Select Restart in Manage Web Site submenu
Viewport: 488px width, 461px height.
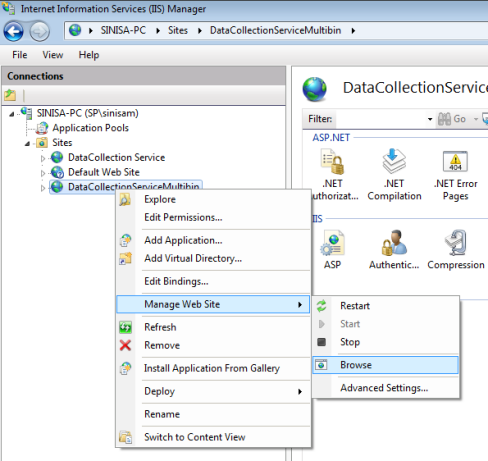coord(386,306)
